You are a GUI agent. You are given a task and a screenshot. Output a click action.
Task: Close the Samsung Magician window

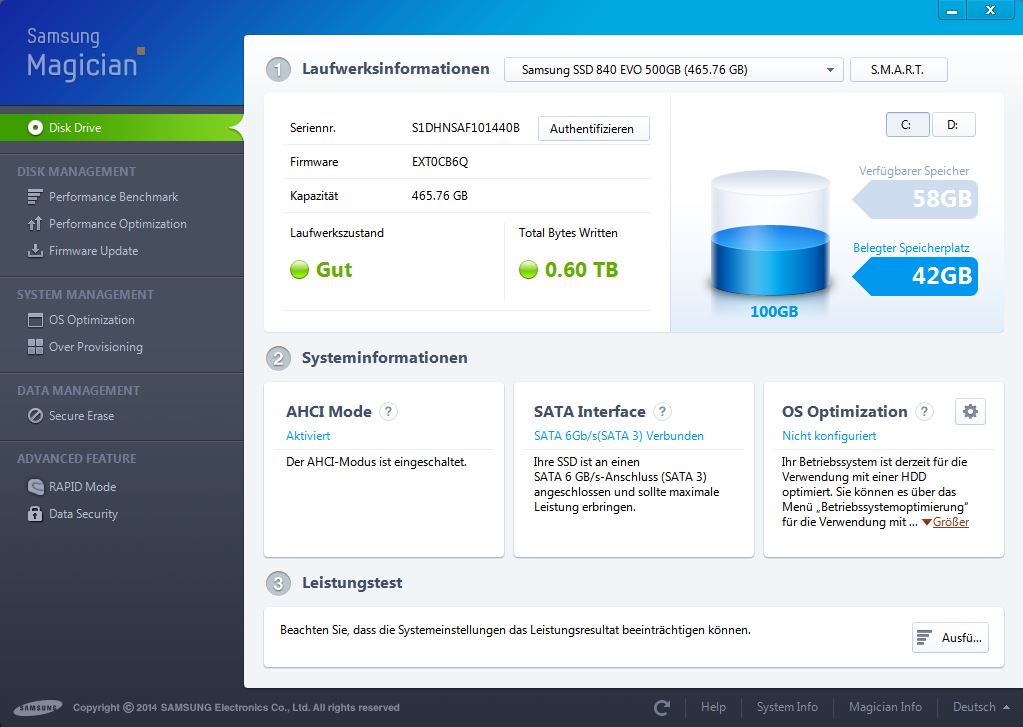(x=990, y=10)
